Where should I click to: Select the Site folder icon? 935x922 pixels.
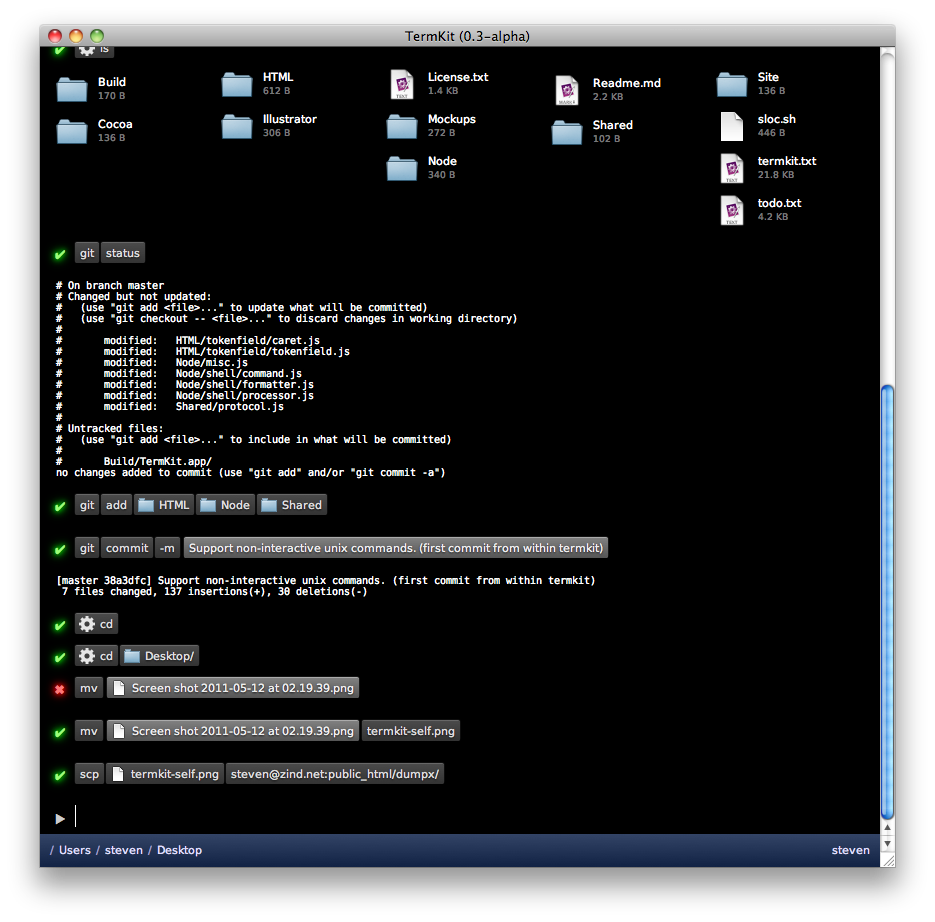click(732, 84)
